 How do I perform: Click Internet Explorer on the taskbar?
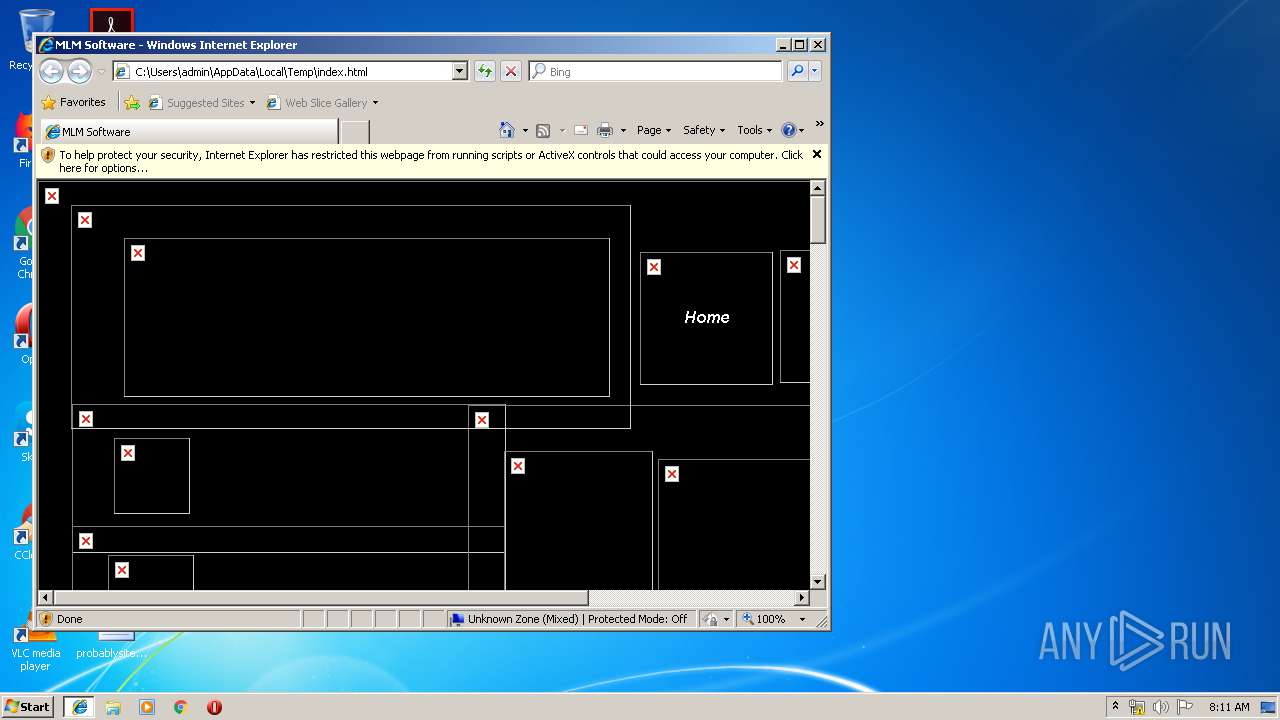(x=79, y=706)
